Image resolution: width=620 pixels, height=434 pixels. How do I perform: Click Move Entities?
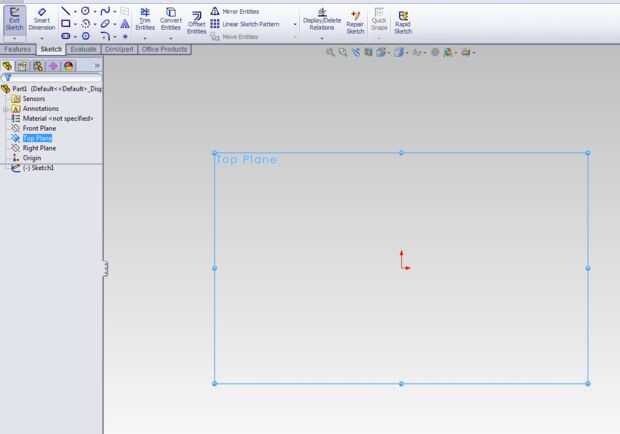[x=234, y=36]
